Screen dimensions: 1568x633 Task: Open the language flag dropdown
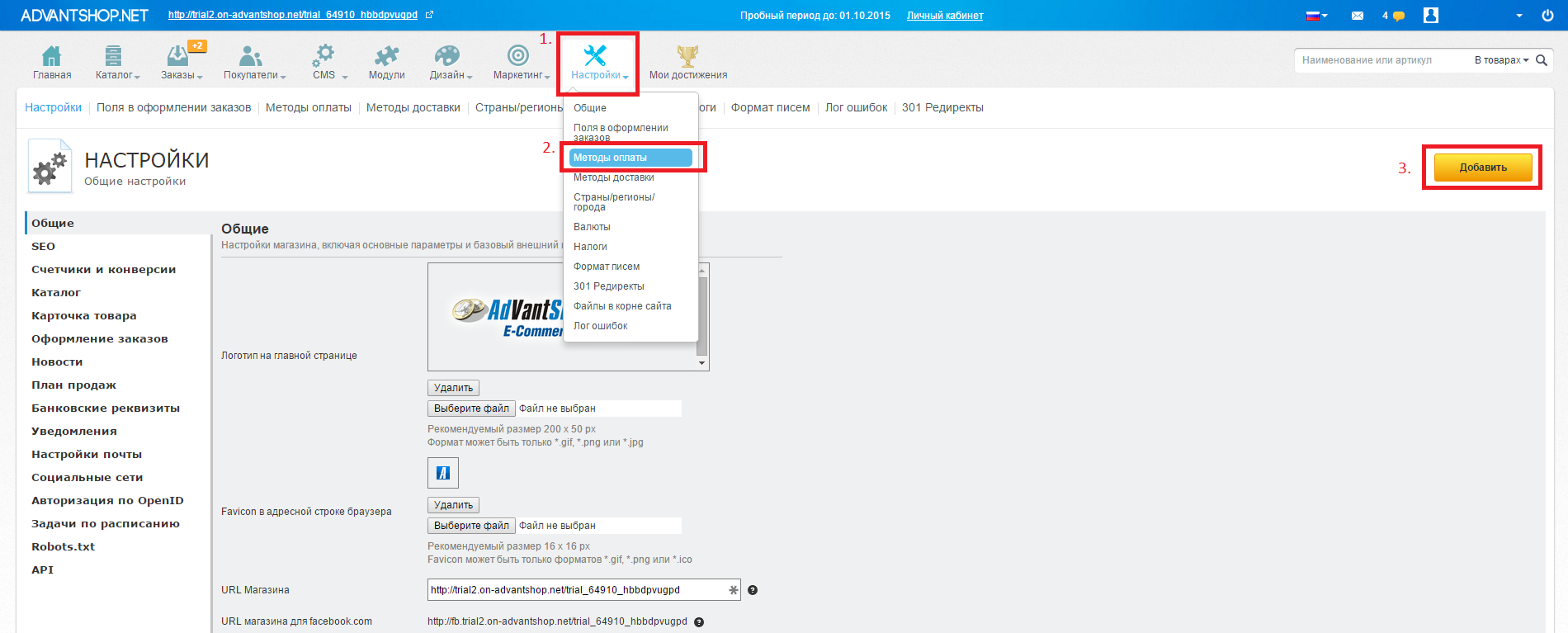click(1316, 16)
